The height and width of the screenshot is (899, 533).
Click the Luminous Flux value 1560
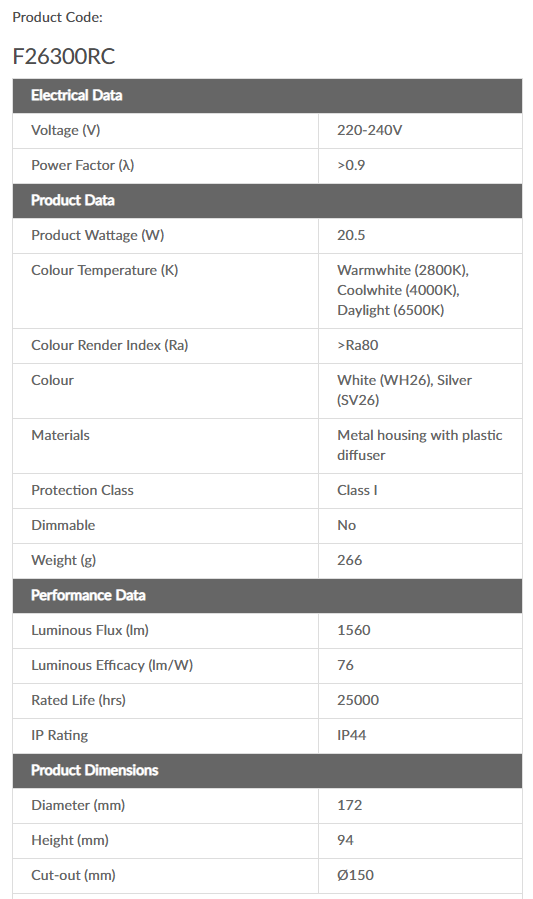point(354,631)
